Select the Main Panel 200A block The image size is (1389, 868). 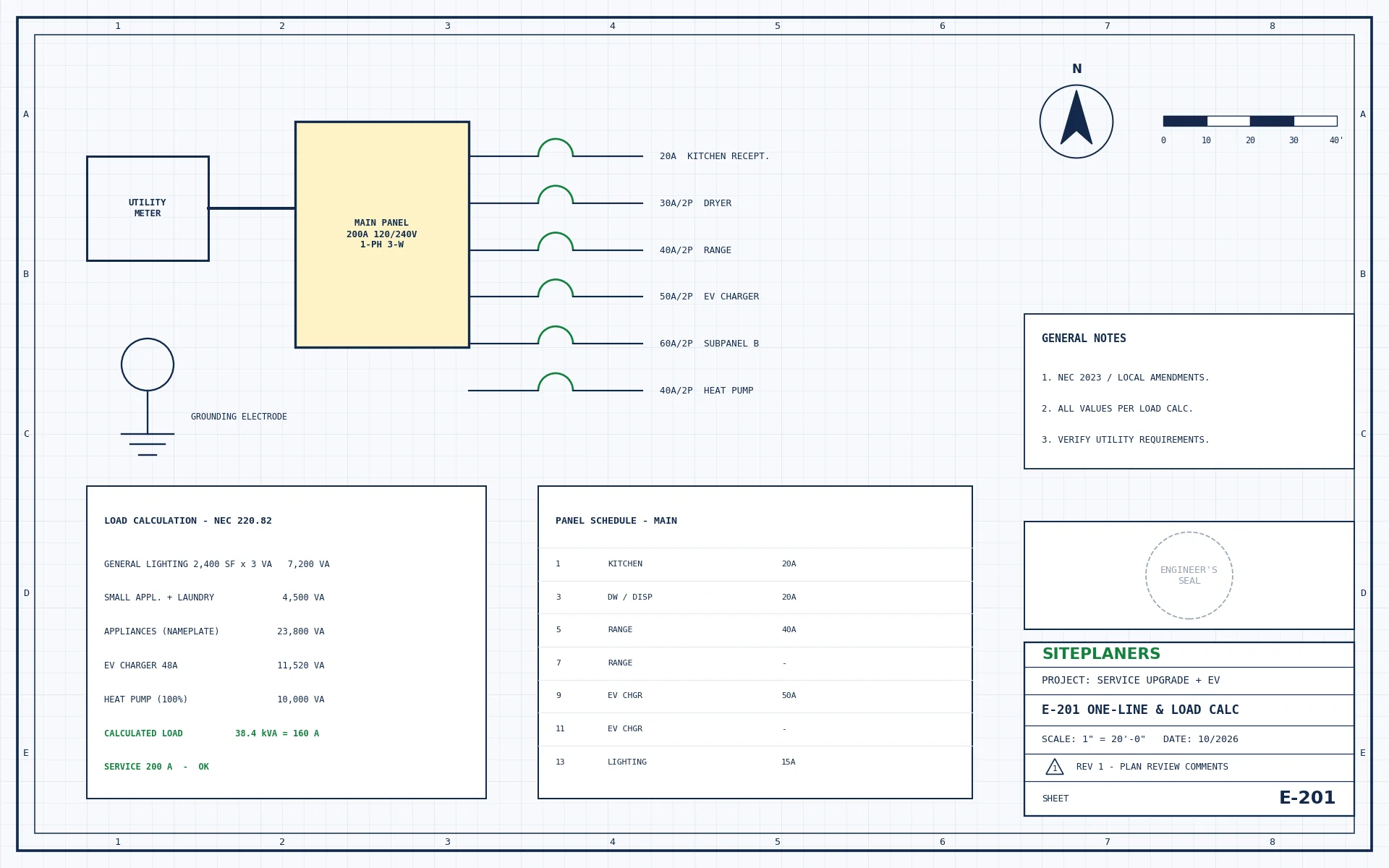click(x=382, y=234)
